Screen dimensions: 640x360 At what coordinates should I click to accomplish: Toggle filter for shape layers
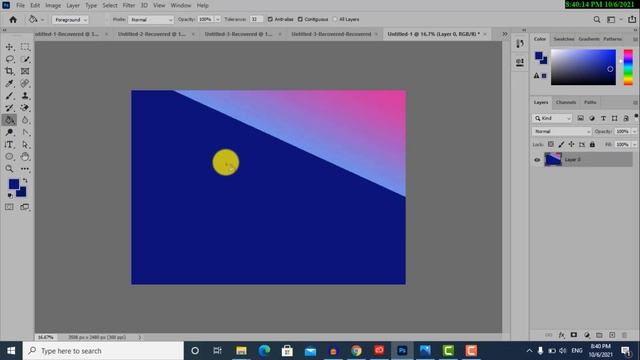coord(614,118)
